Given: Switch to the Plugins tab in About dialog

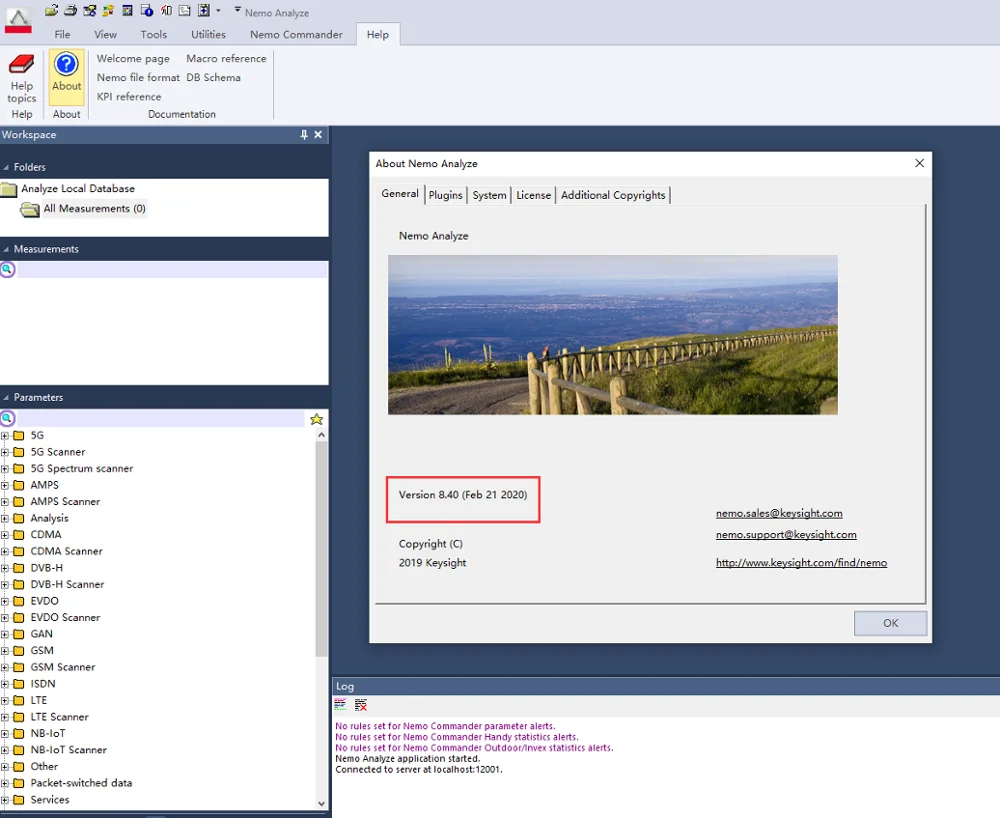Looking at the screenshot, I should 445,195.
